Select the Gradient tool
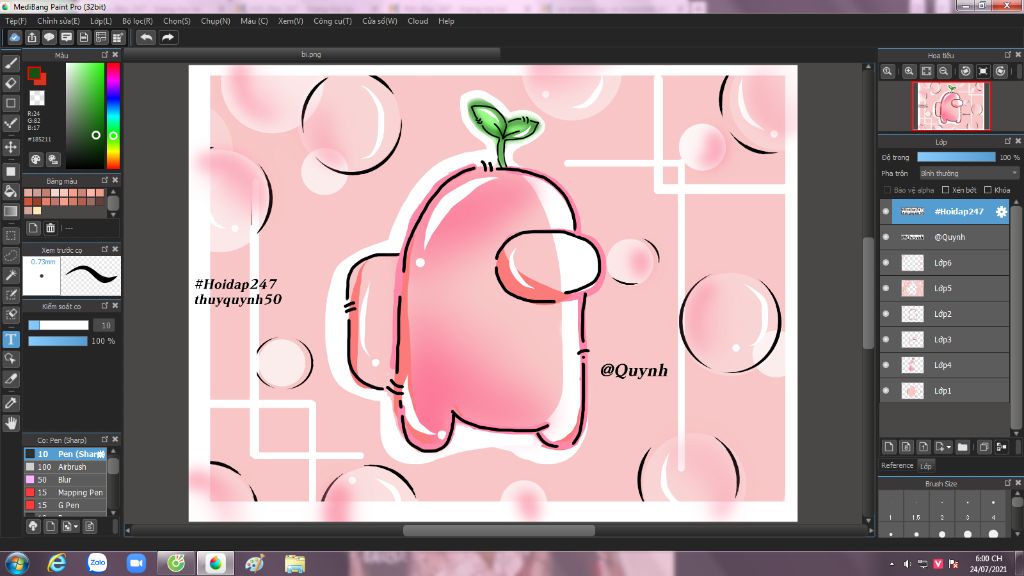 [10, 211]
